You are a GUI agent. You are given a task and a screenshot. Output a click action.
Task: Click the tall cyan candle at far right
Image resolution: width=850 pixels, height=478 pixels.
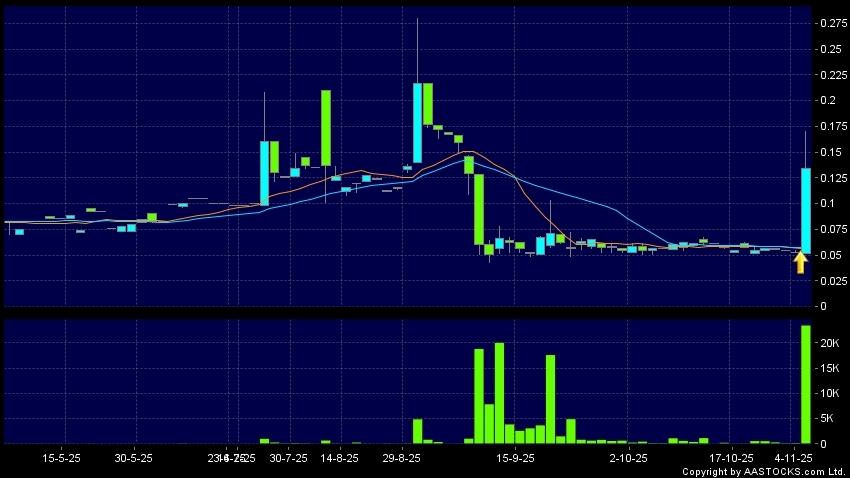point(805,210)
